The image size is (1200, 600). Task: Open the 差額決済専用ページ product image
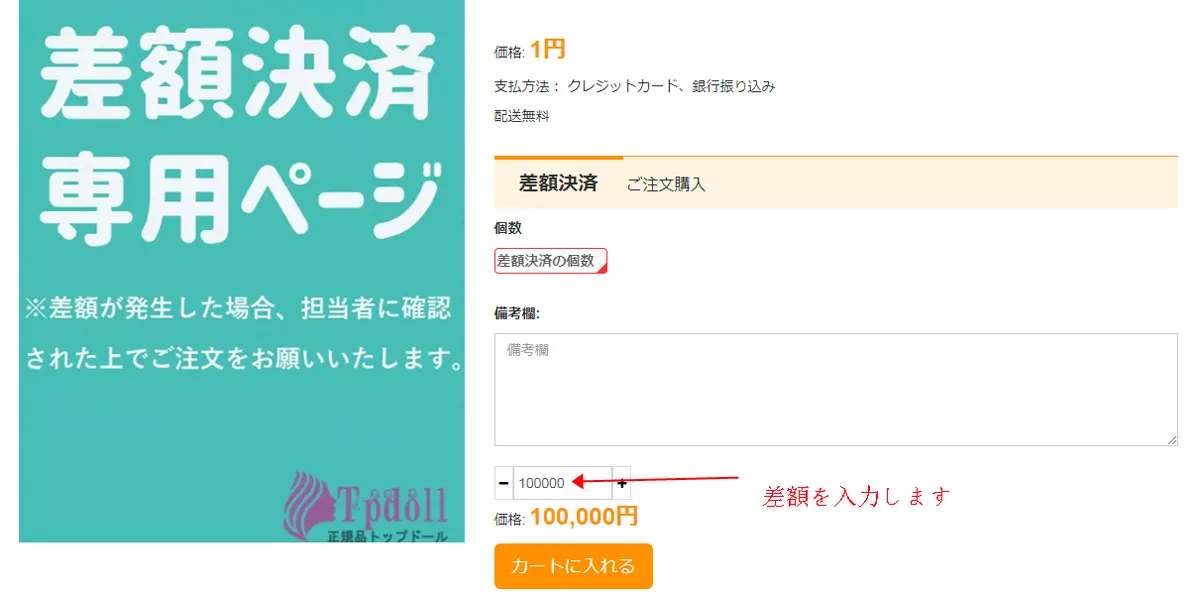[x=242, y=271]
